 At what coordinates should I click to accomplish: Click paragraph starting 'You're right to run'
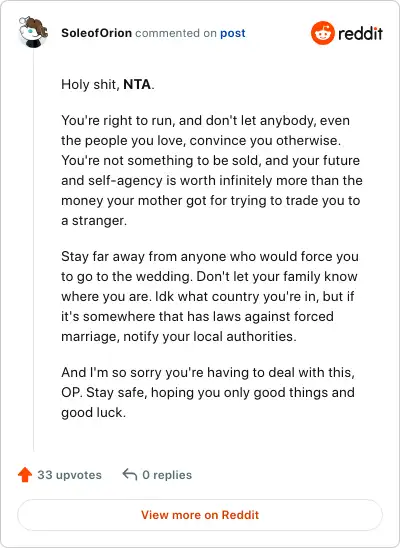(x=212, y=171)
